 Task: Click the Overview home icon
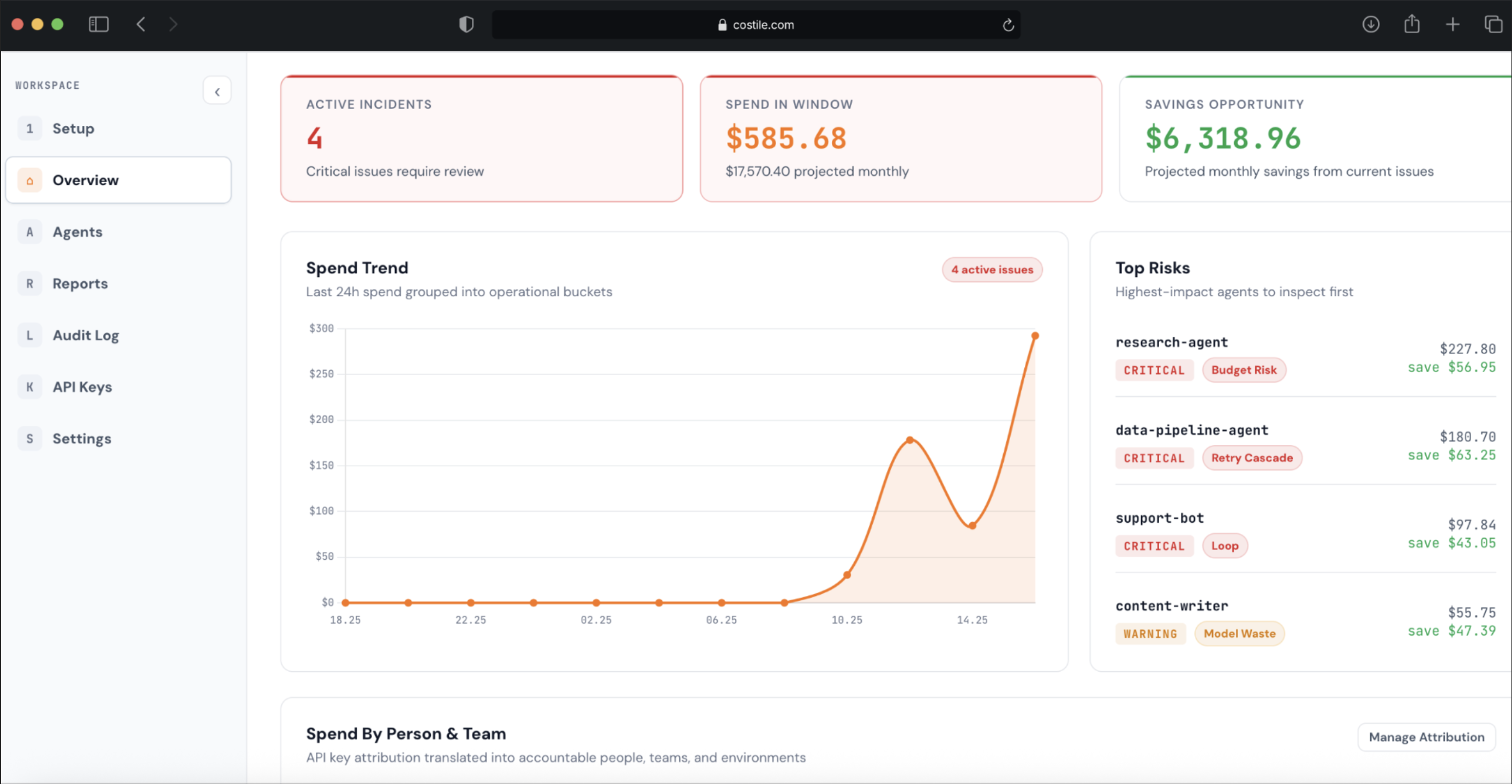29,180
